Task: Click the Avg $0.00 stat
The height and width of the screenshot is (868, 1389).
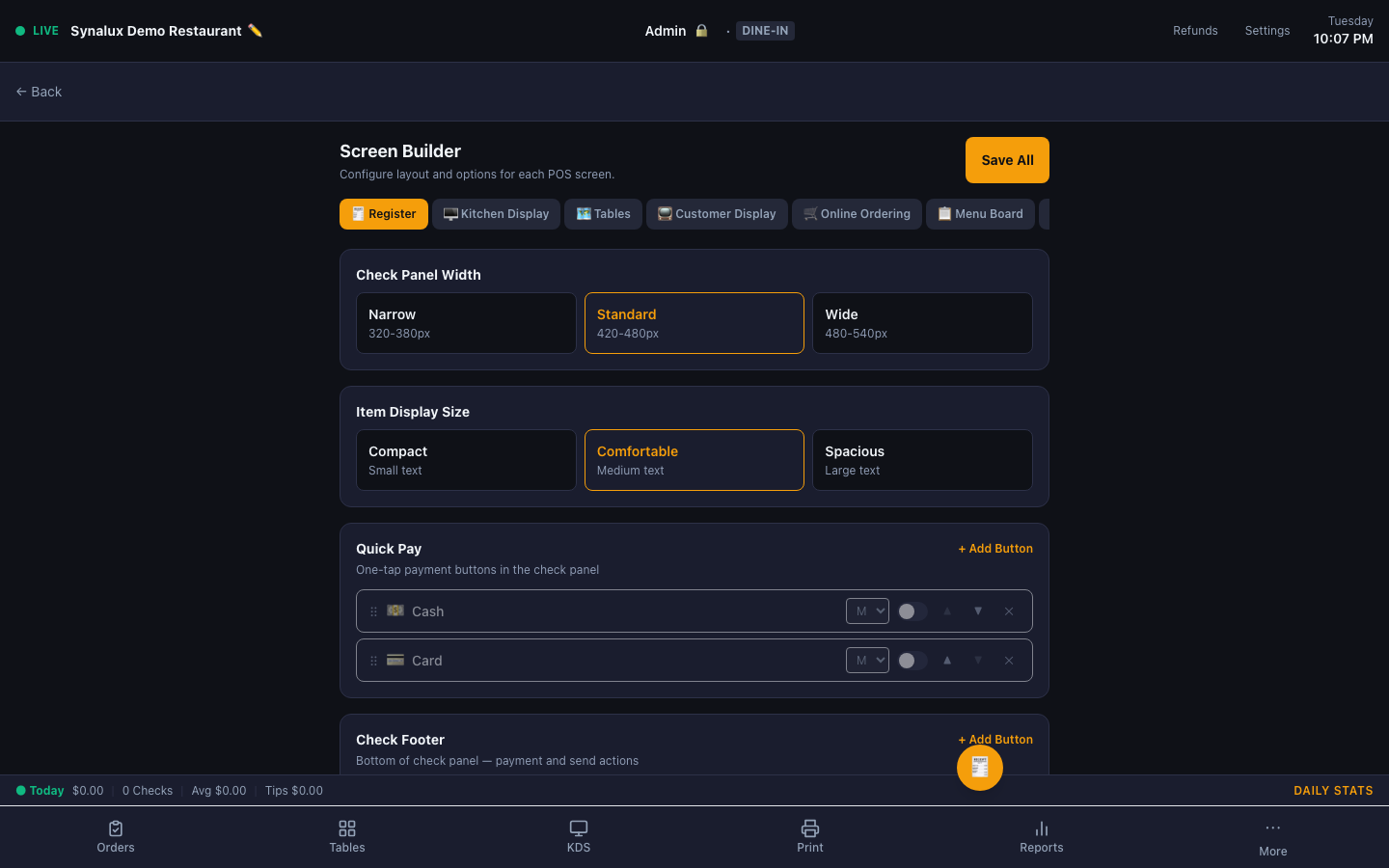Action: click(219, 791)
